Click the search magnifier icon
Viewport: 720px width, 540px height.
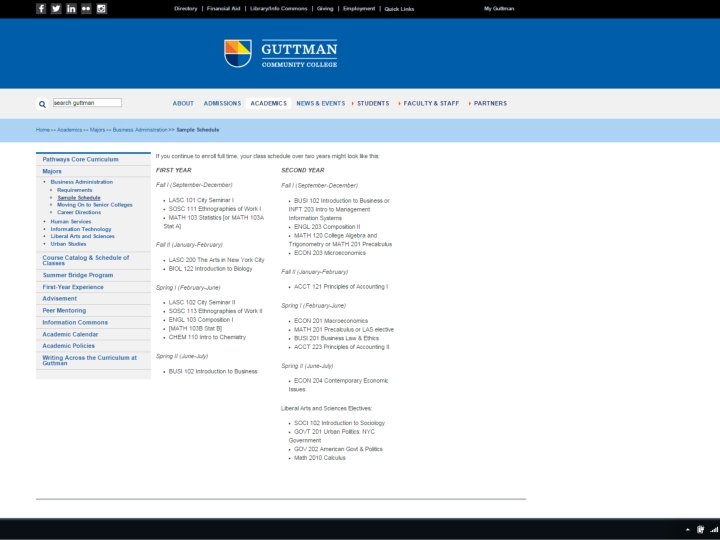click(x=42, y=104)
